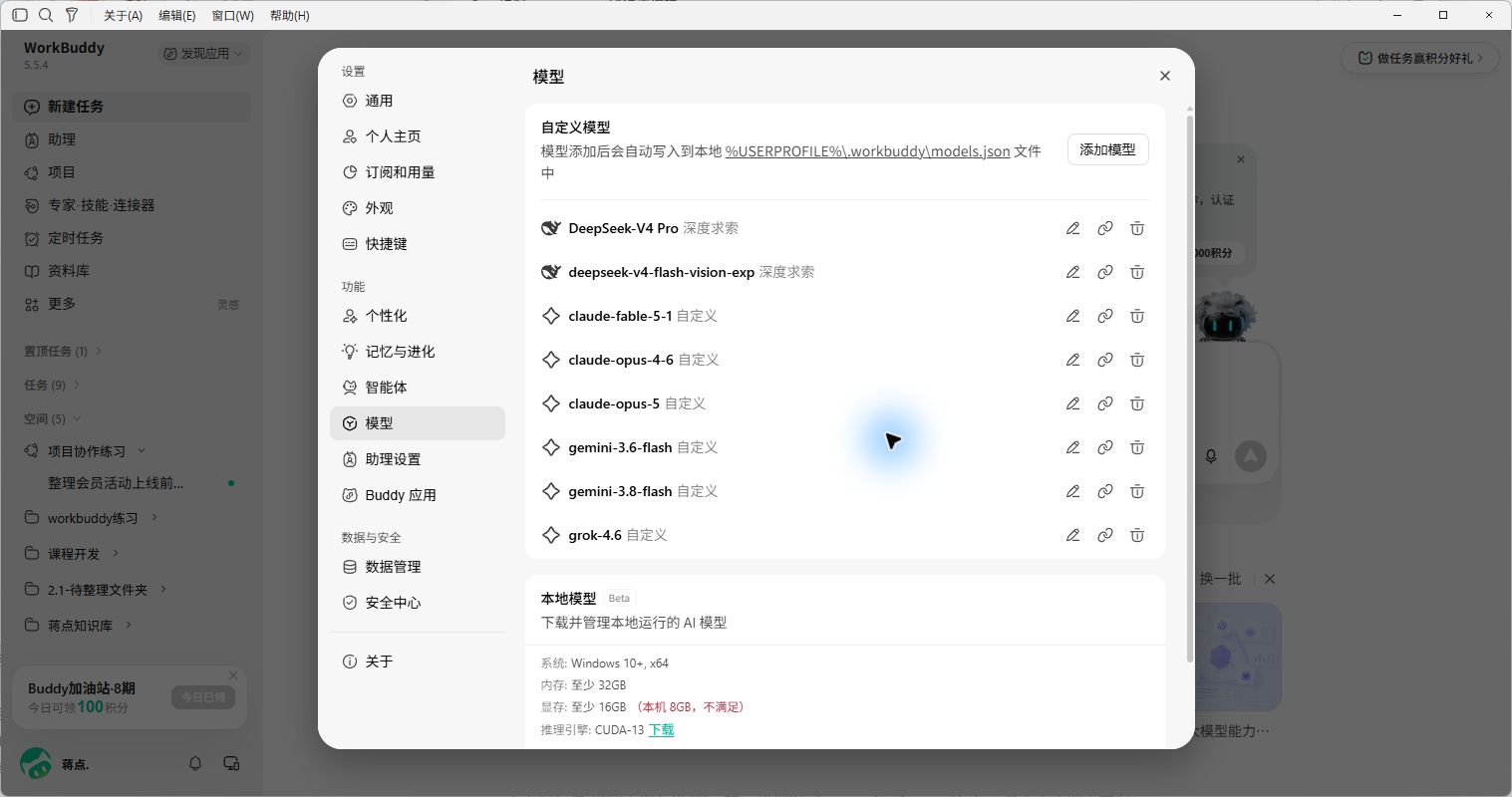Viewport: 1512px width, 797px height.
Task: Close the settings dialog
Action: pos(1164,76)
